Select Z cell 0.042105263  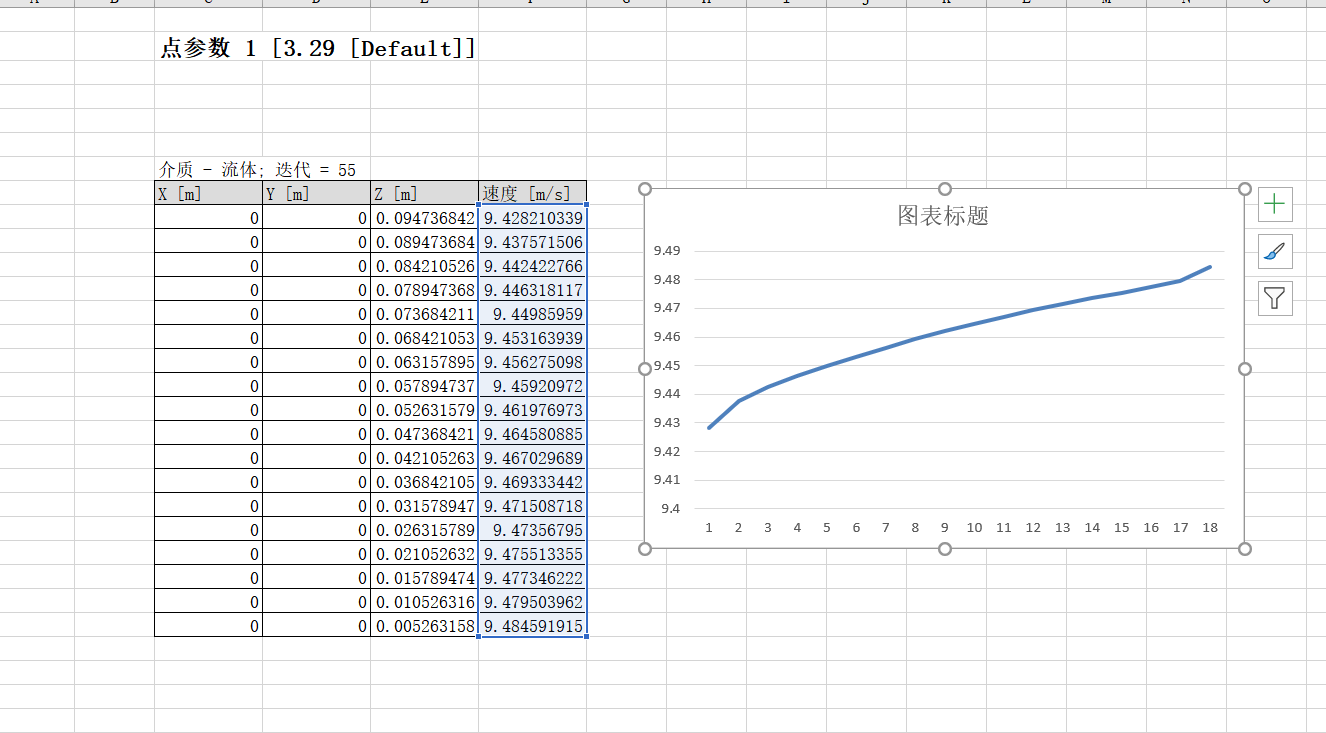424,458
